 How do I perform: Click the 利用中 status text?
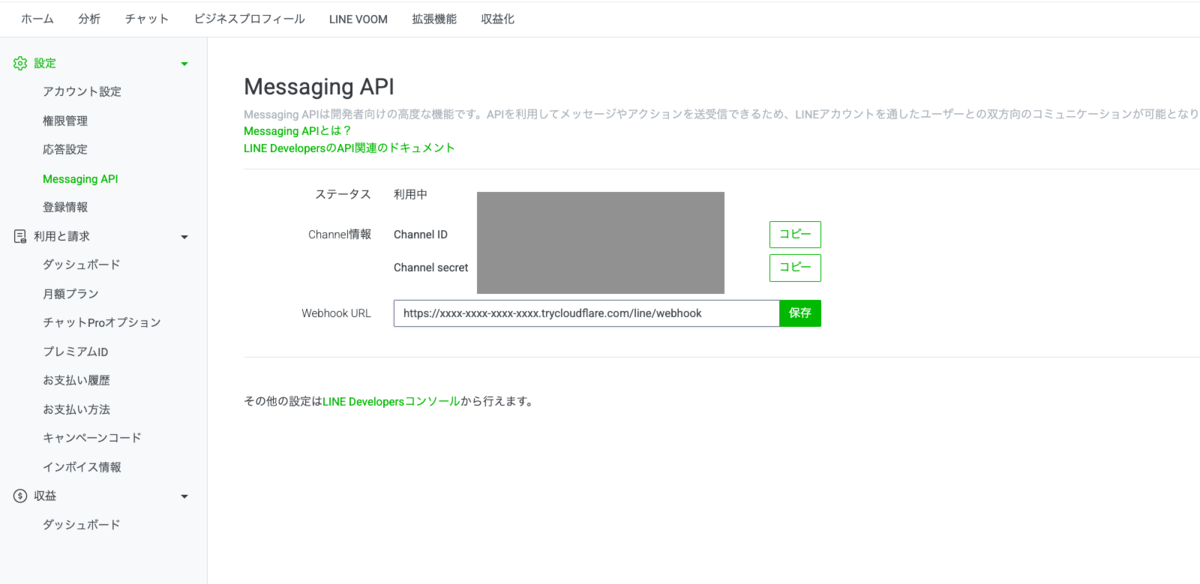410,194
